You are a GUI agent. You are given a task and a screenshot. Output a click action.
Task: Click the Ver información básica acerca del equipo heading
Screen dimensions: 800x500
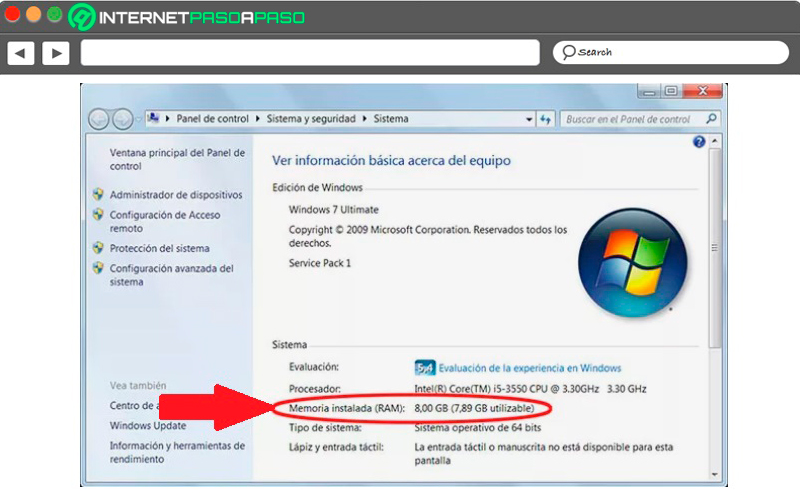[x=391, y=161]
